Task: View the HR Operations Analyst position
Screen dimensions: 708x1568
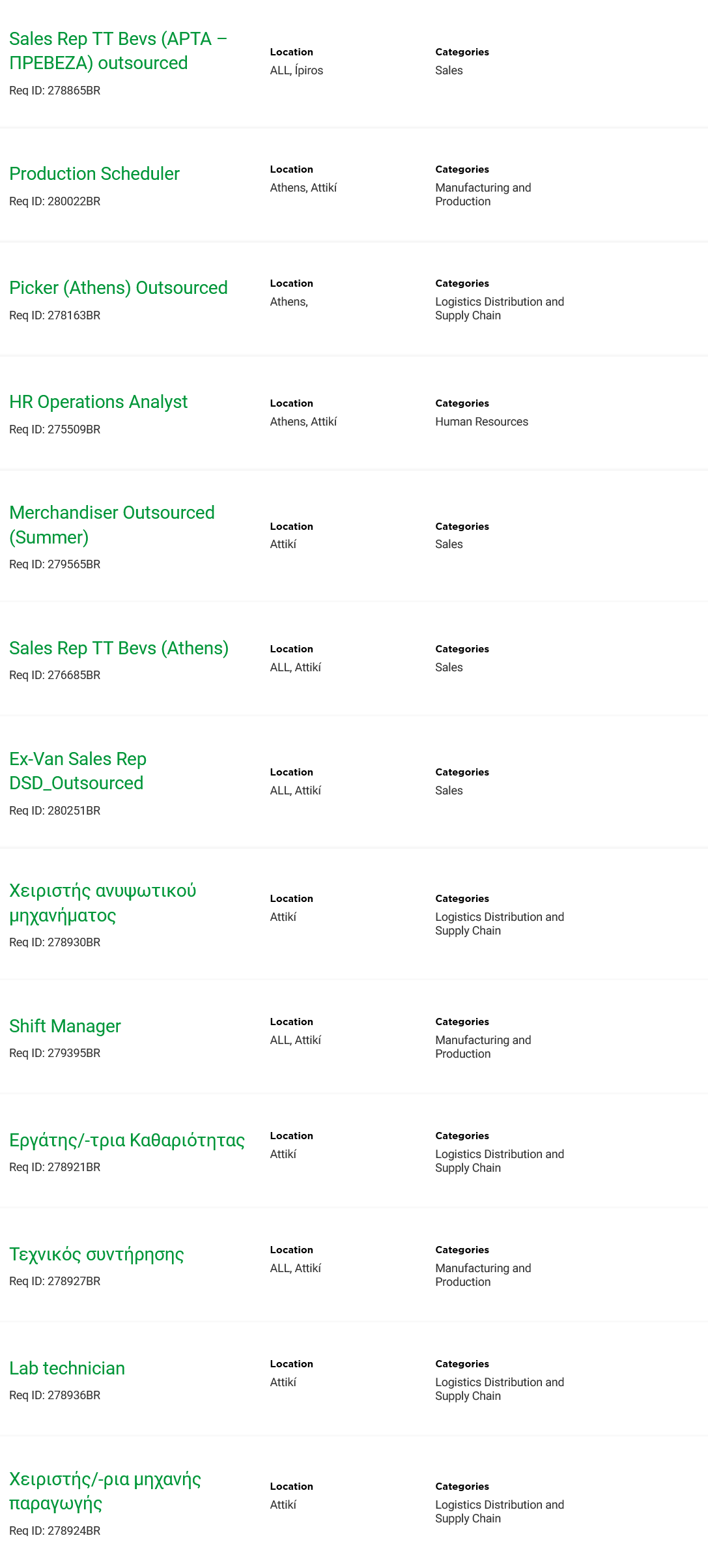Action: click(98, 402)
